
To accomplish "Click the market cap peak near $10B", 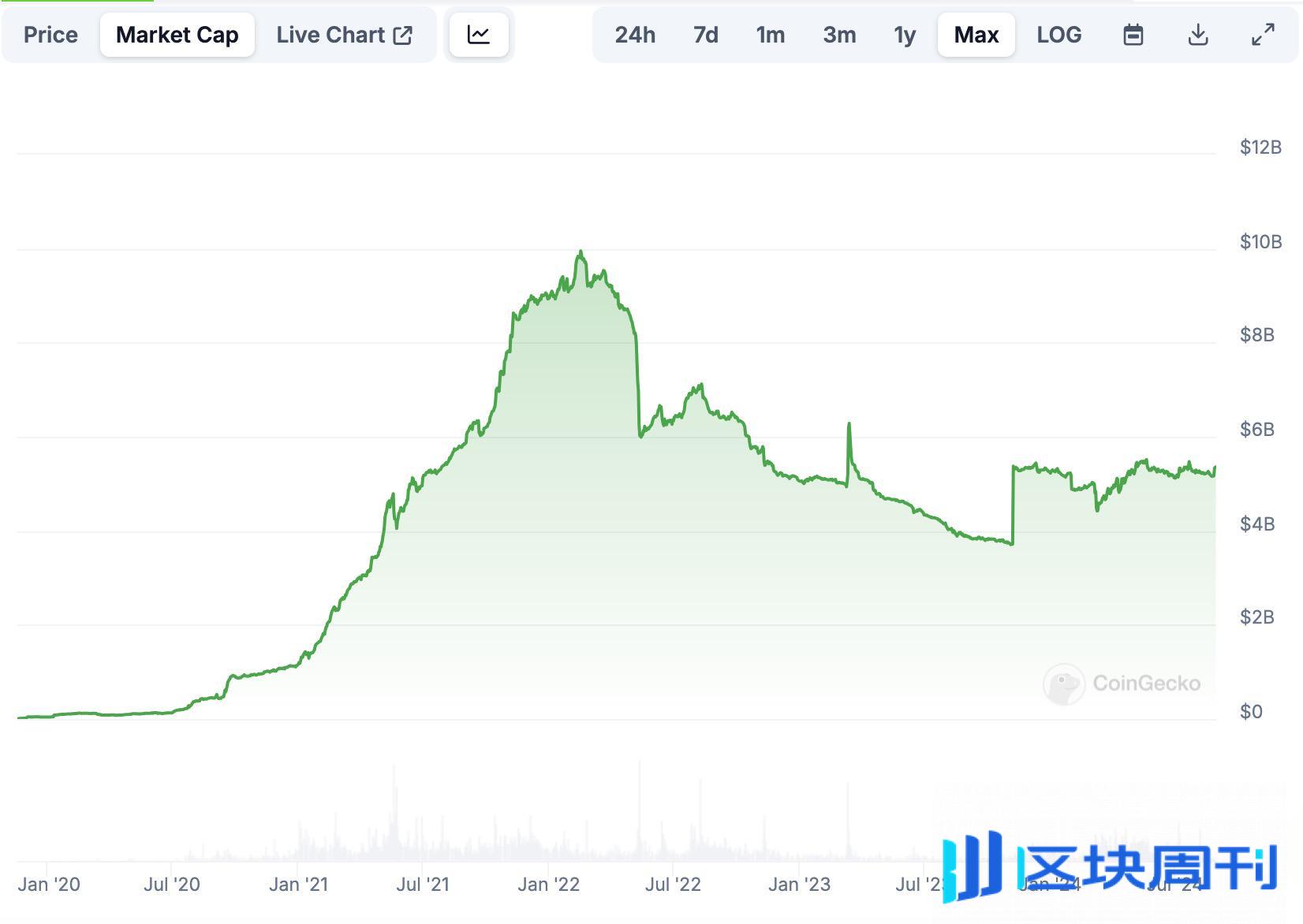I will pyautogui.click(x=581, y=252).
